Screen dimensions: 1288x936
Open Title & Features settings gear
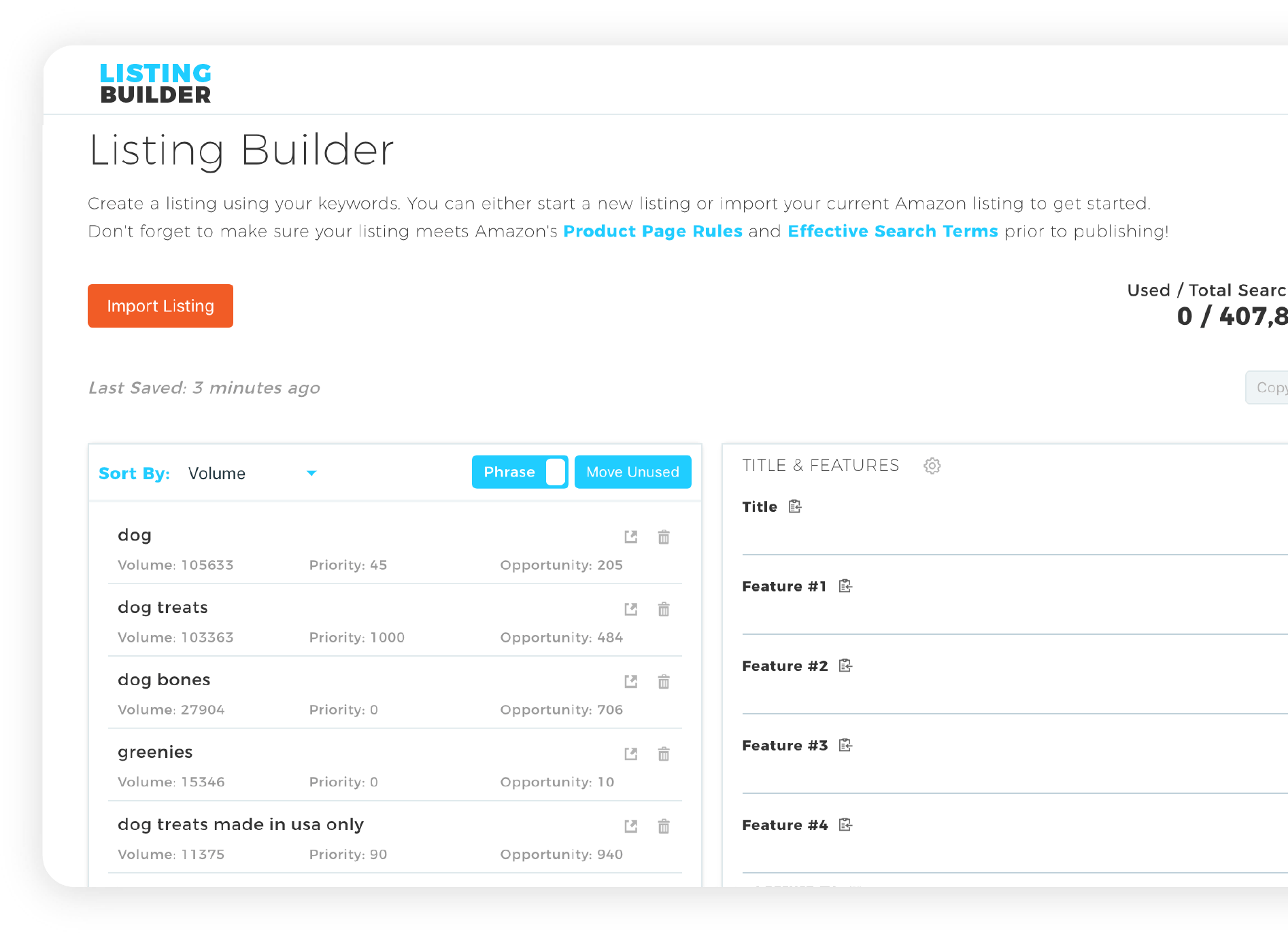[x=932, y=466]
